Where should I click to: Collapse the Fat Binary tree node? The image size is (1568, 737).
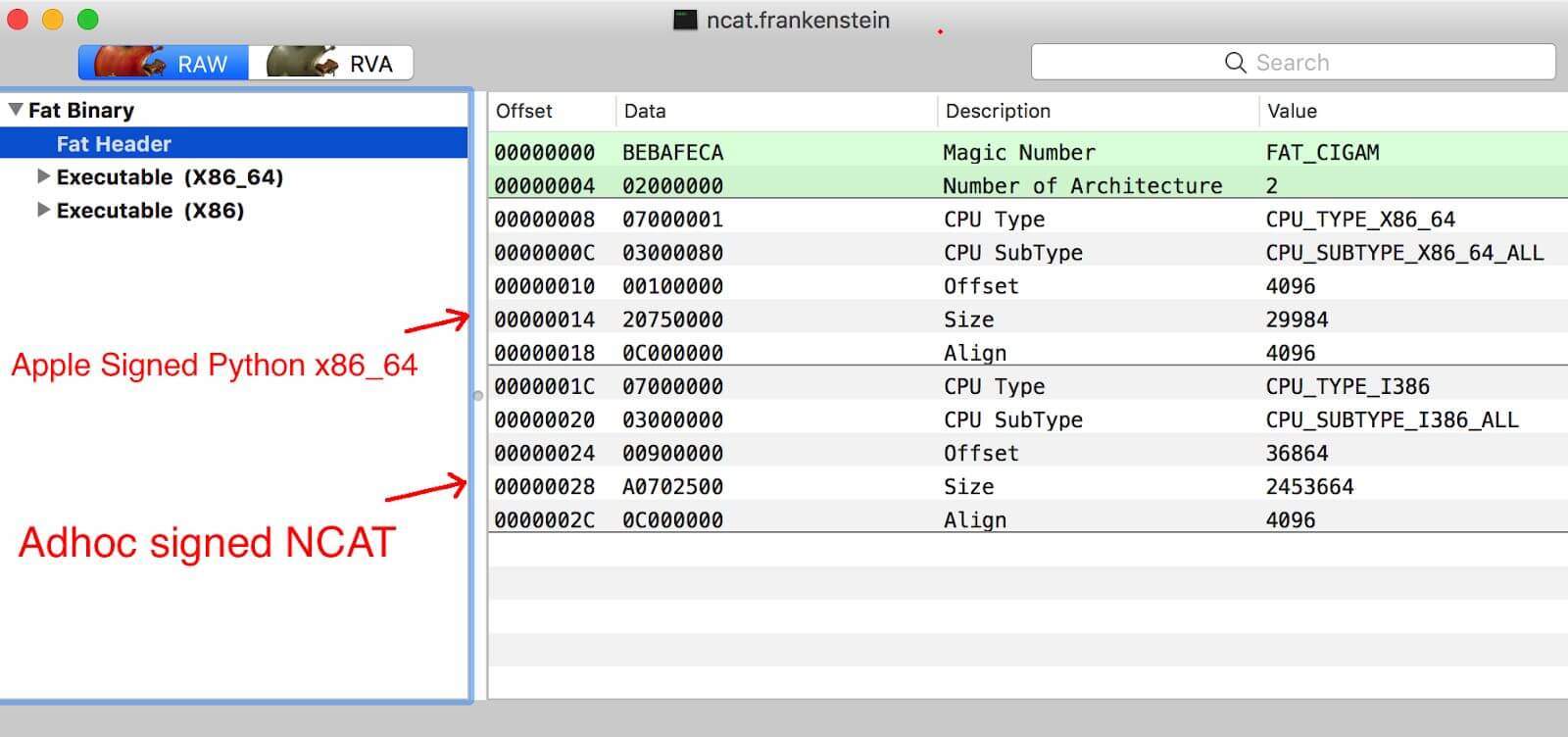point(16,110)
